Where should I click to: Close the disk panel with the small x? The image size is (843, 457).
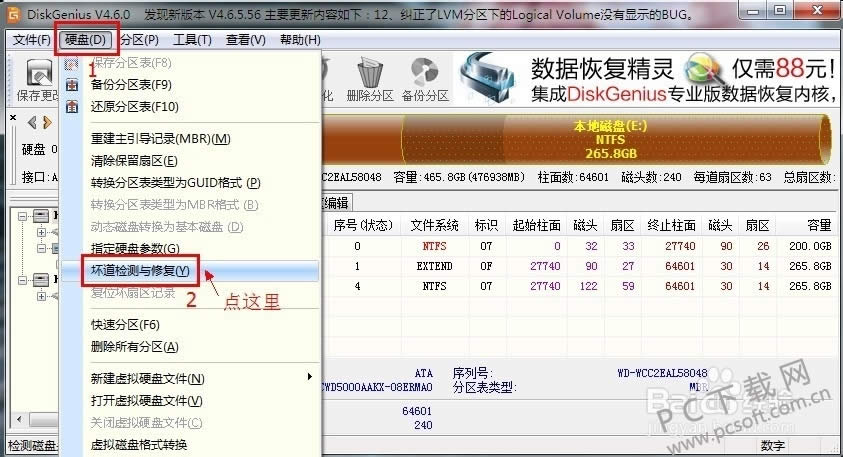pyautogui.click(x=13, y=117)
